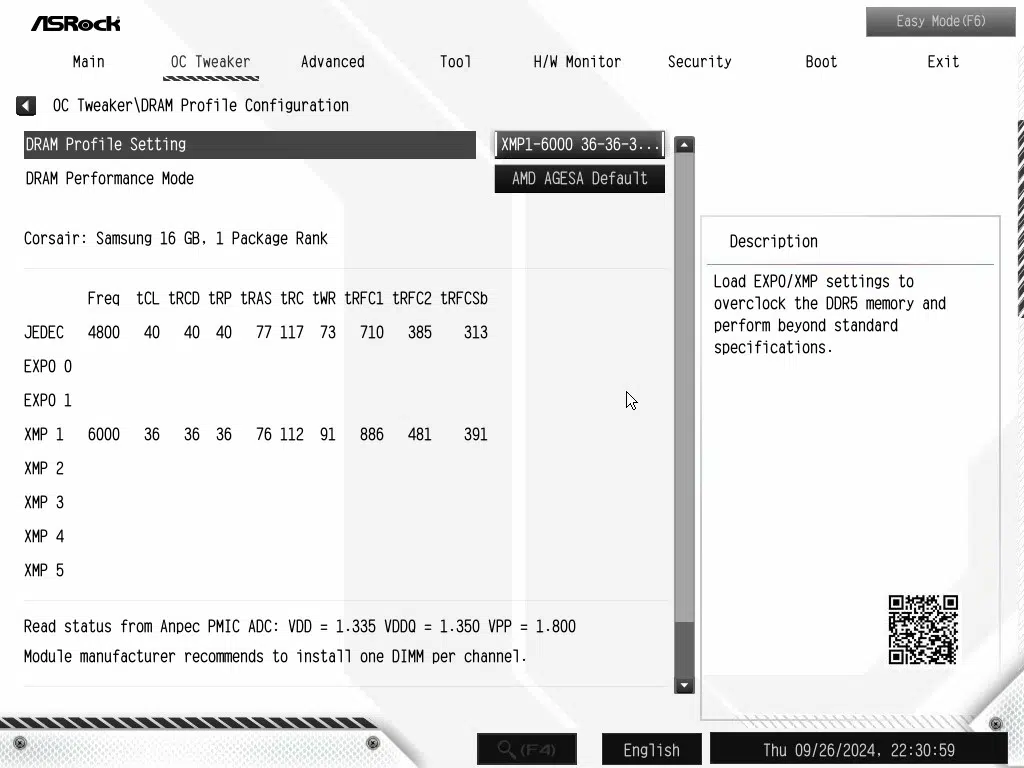Open the Security tab
The image size is (1024, 768).
pos(699,62)
